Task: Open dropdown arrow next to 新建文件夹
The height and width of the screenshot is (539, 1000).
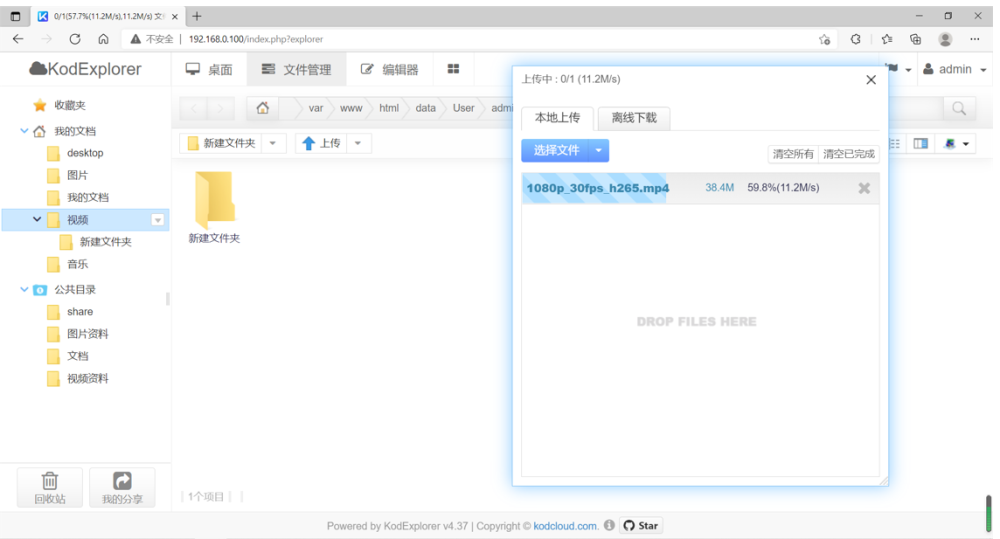Action: pos(273,144)
